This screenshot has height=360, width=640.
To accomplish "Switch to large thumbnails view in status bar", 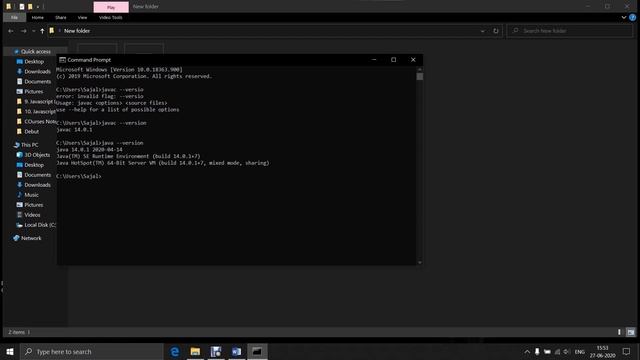I will pyautogui.click(x=631, y=332).
